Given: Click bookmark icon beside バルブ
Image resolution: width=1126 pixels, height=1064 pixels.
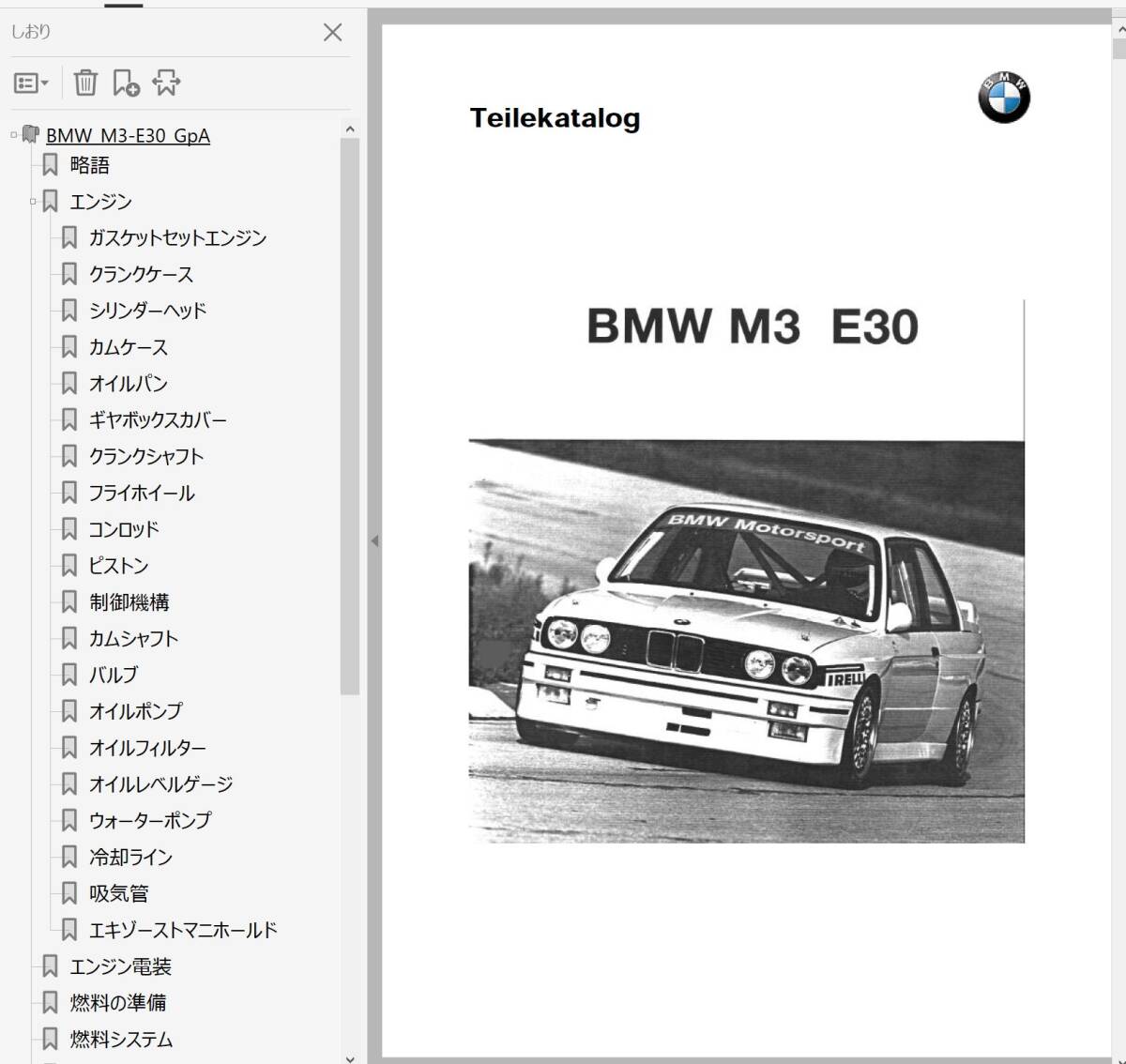Looking at the screenshot, I should click(69, 675).
